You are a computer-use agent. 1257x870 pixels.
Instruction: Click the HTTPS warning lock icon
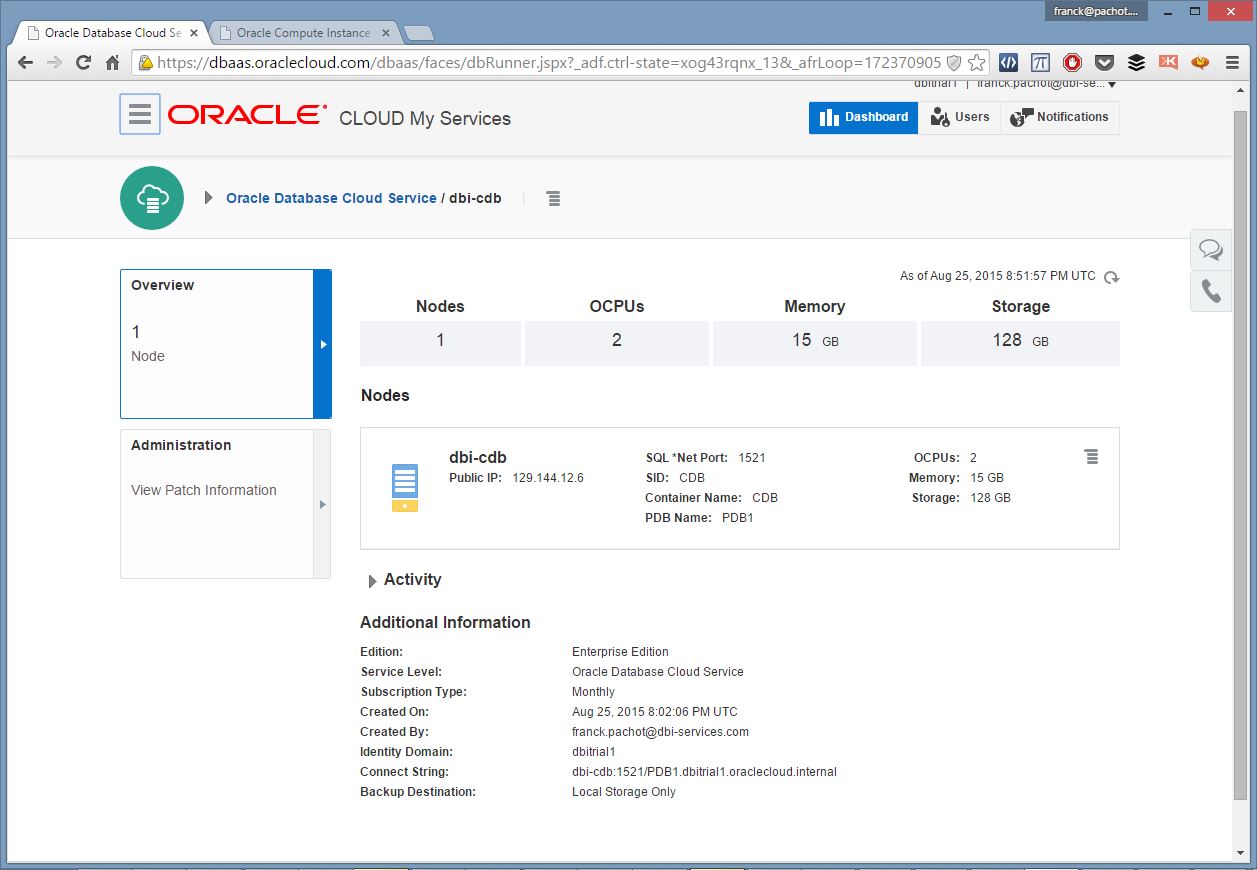pyautogui.click(x=146, y=62)
